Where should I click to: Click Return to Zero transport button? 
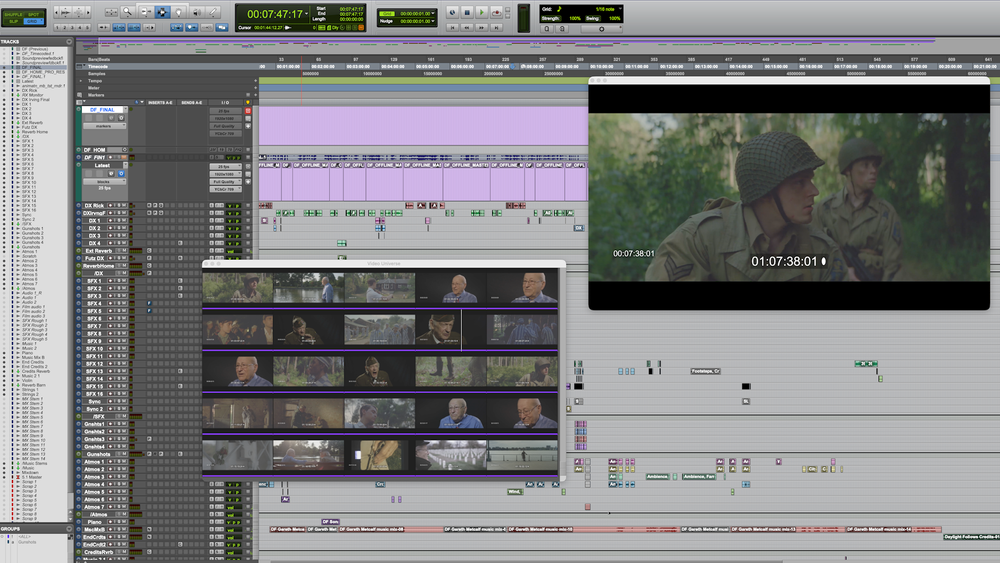[x=452, y=27]
